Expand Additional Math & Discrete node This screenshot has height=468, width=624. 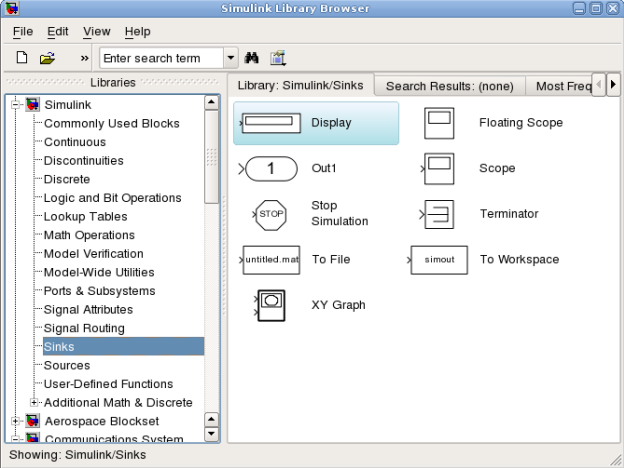[x=34, y=402]
